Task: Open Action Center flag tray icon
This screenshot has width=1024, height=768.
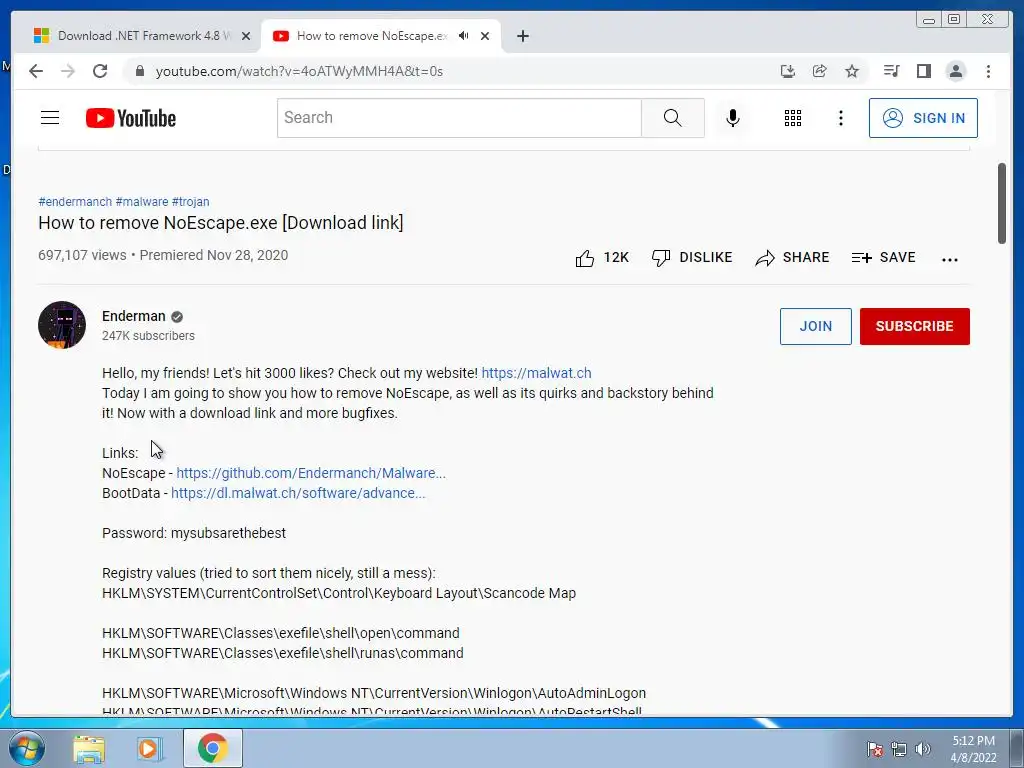Action: 874,749
